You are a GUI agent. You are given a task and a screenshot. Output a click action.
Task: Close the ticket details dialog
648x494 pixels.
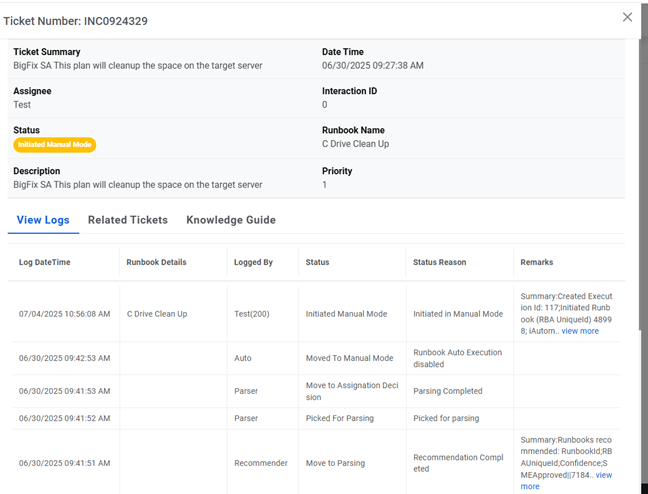(x=627, y=17)
